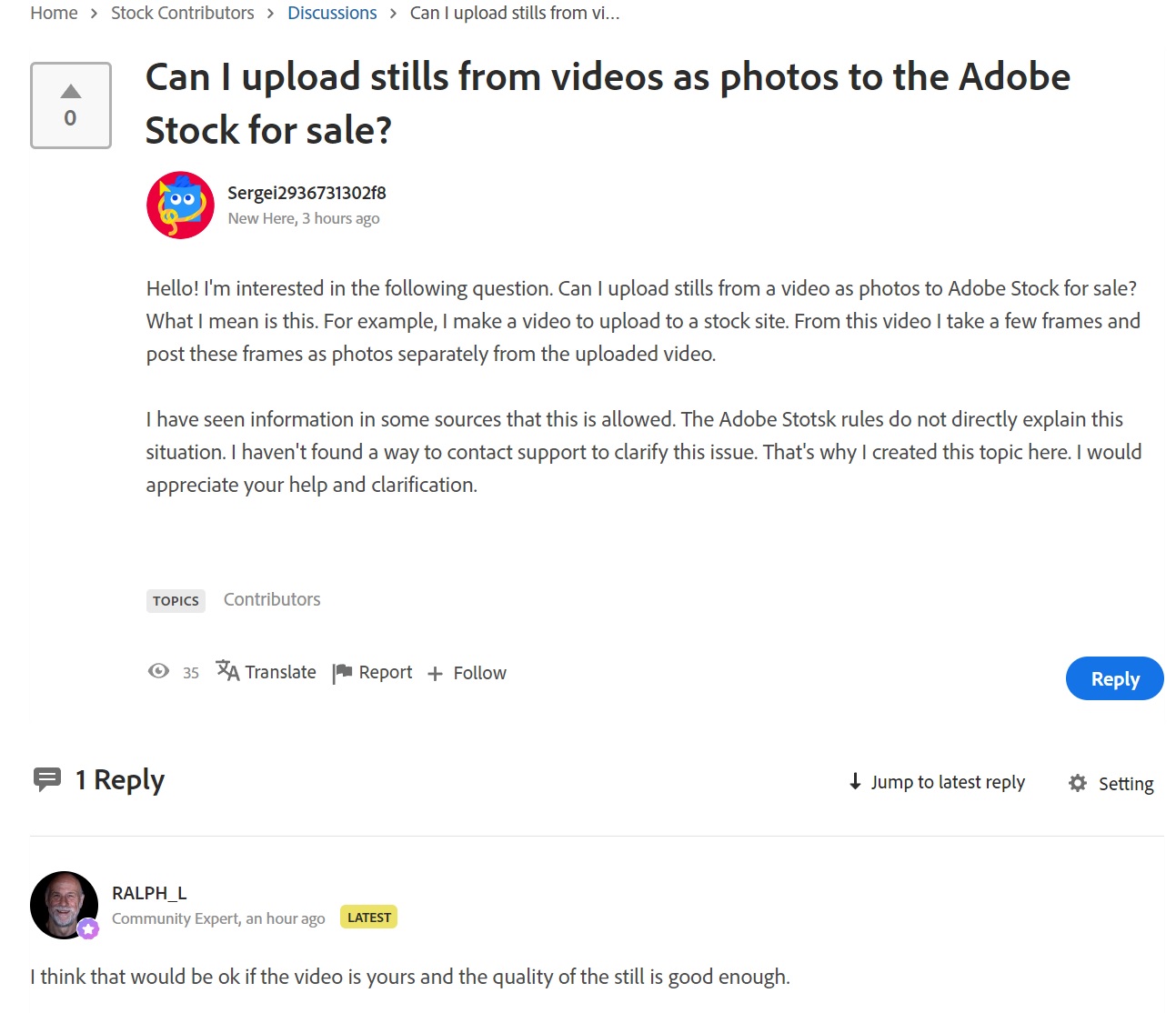The height and width of the screenshot is (1013, 1176).
Task: Click the down arrow to jump to latest reply
Action: (x=855, y=781)
